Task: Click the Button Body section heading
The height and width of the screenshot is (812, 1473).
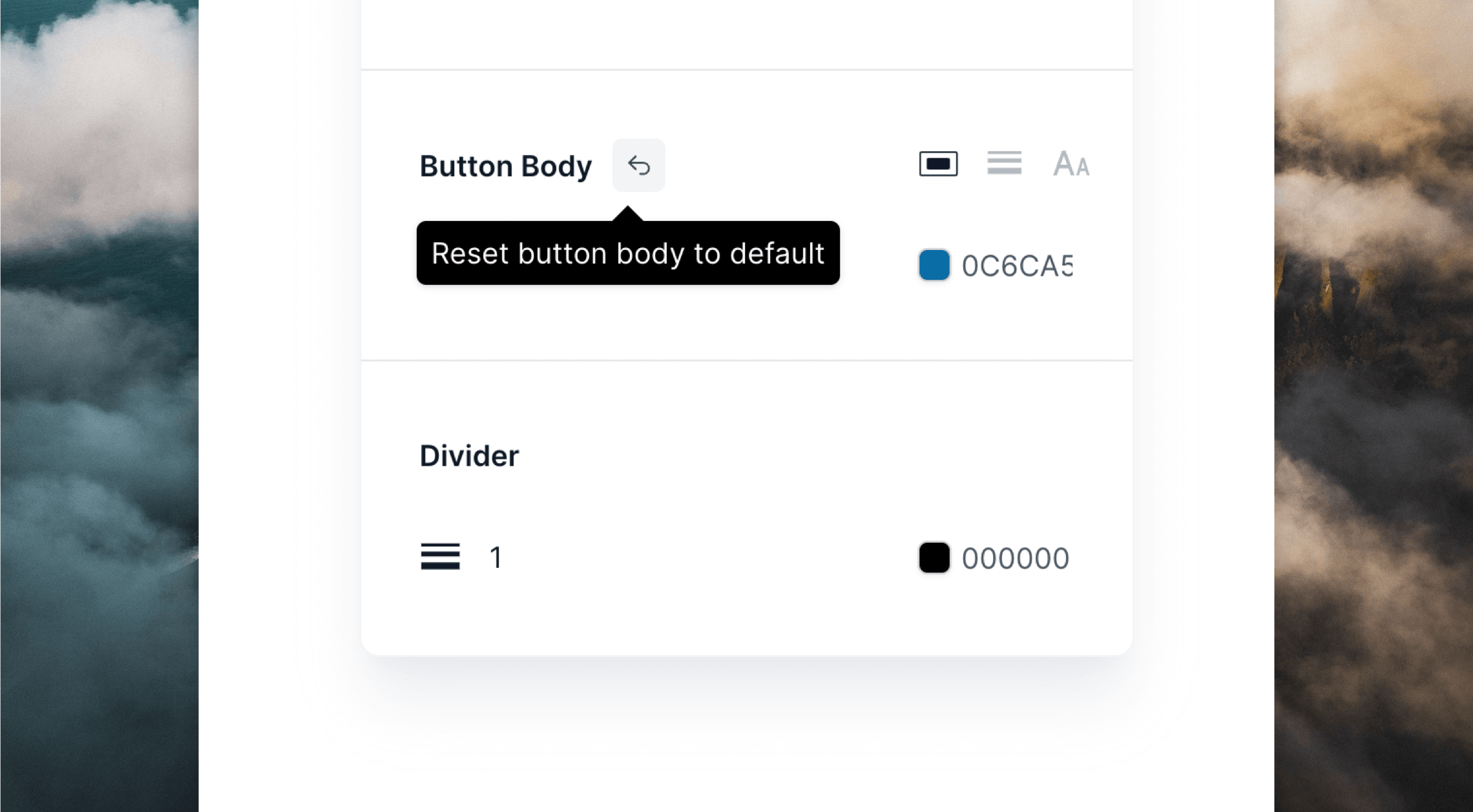Action: [x=505, y=166]
